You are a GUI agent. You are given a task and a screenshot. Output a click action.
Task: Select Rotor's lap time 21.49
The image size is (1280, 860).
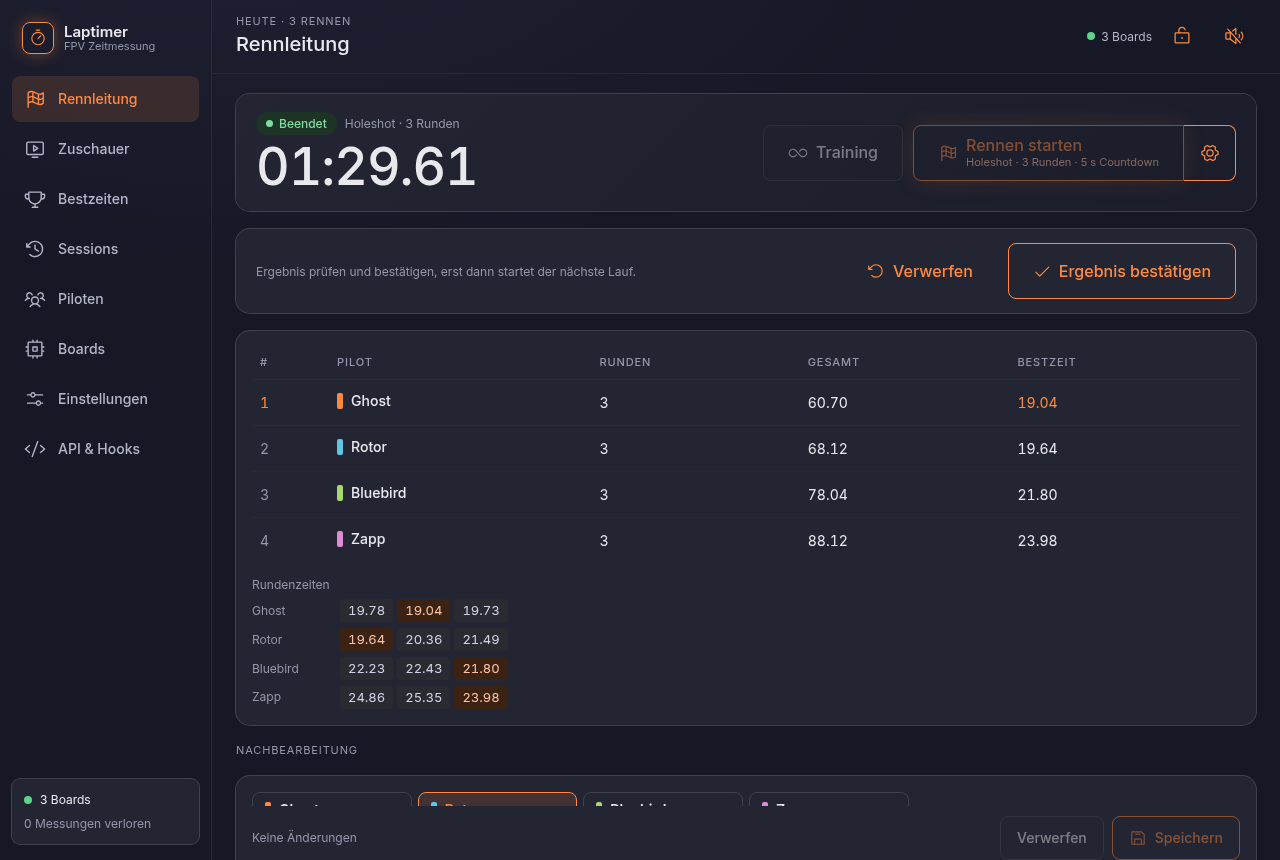tap(481, 640)
